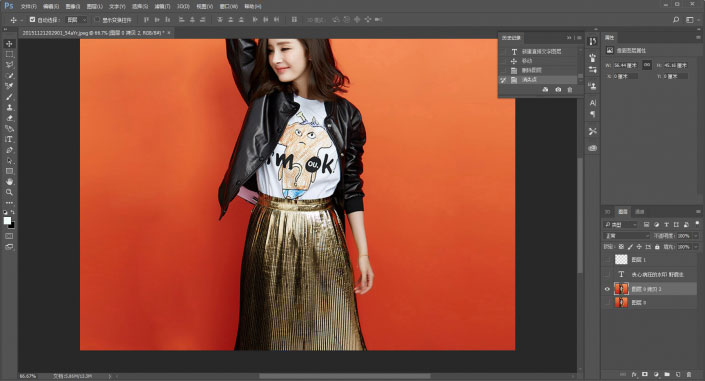Open the layer blend mode dropdown
This screenshot has width=705, height=381.
tap(626, 236)
